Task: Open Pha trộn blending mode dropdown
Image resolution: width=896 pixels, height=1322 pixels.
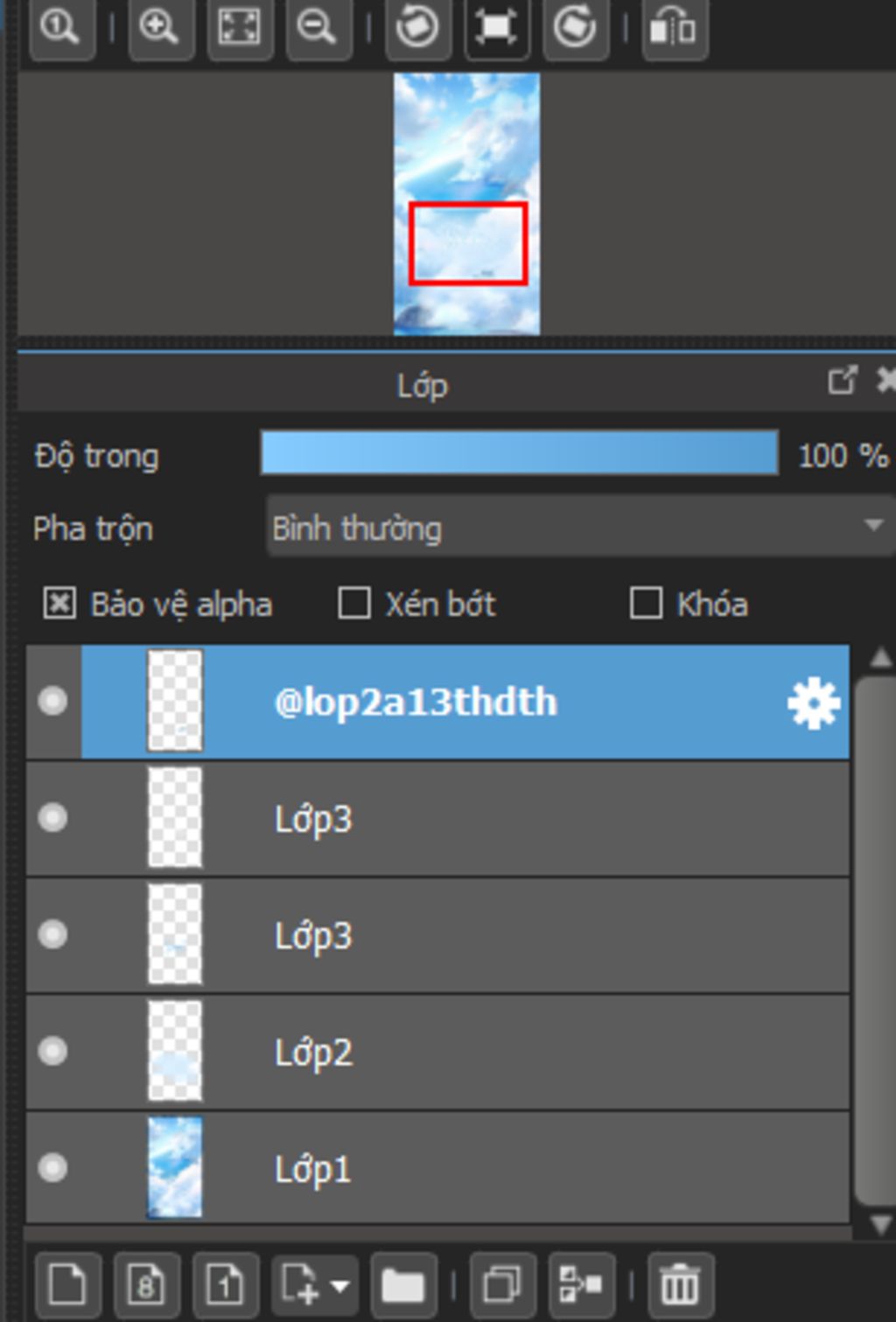Action: (x=579, y=527)
